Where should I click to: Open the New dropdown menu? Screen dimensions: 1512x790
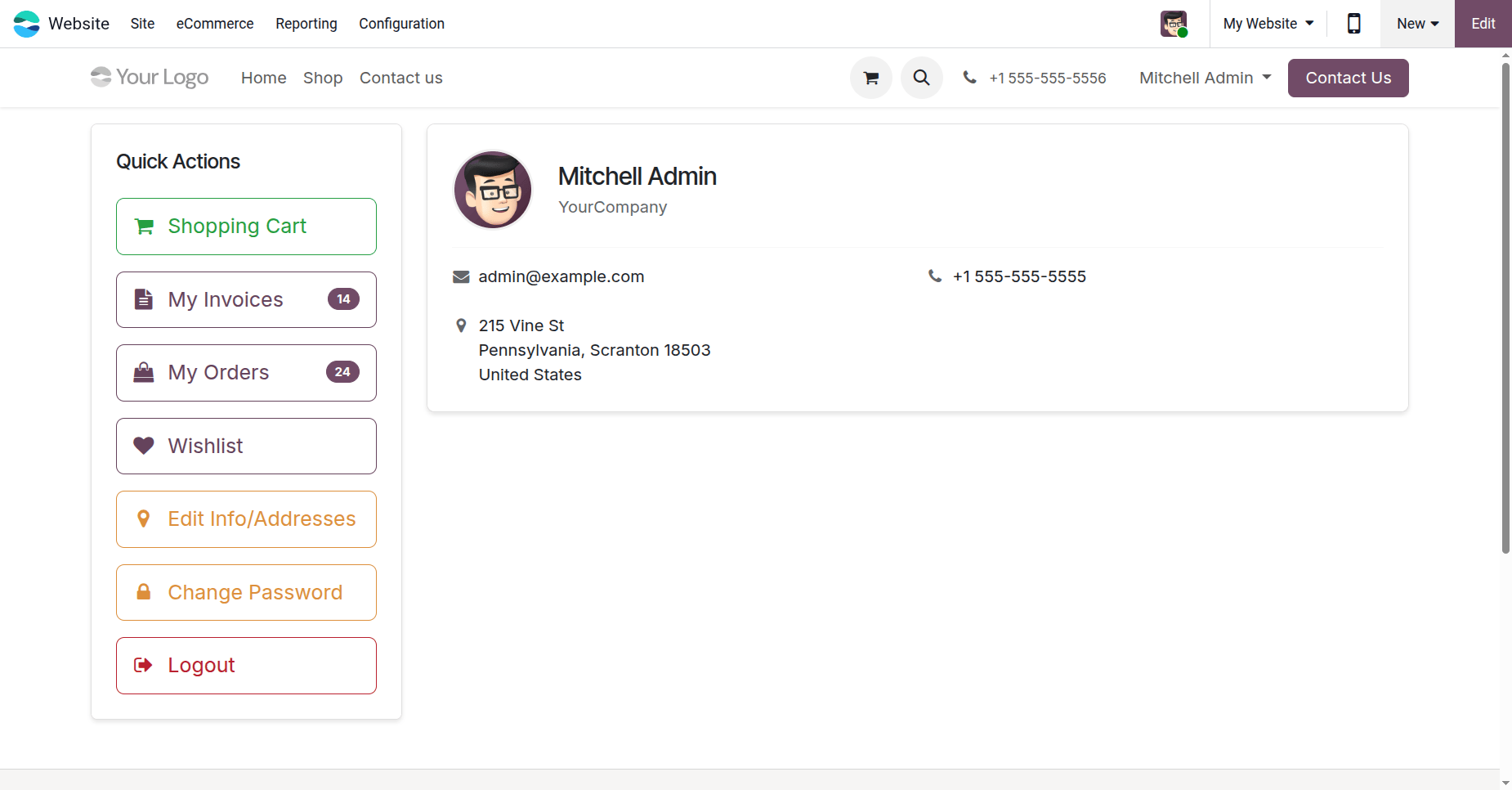pos(1417,24)
